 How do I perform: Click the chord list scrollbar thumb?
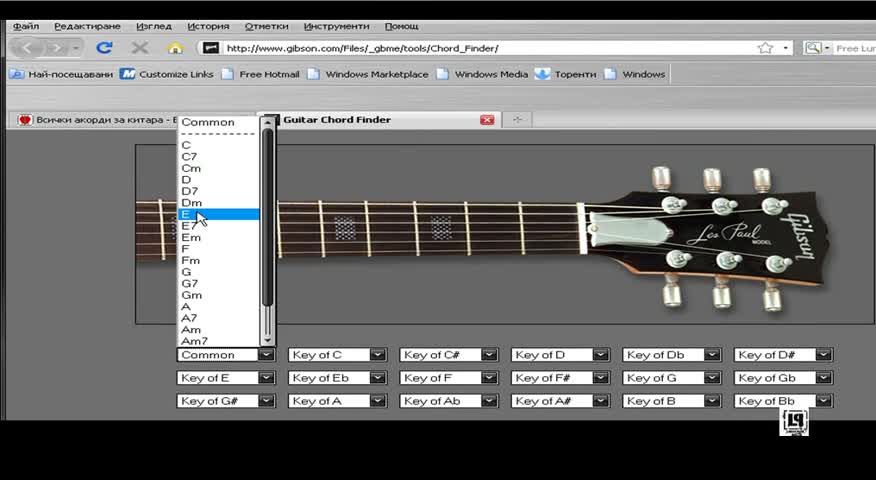coord(267,218)
